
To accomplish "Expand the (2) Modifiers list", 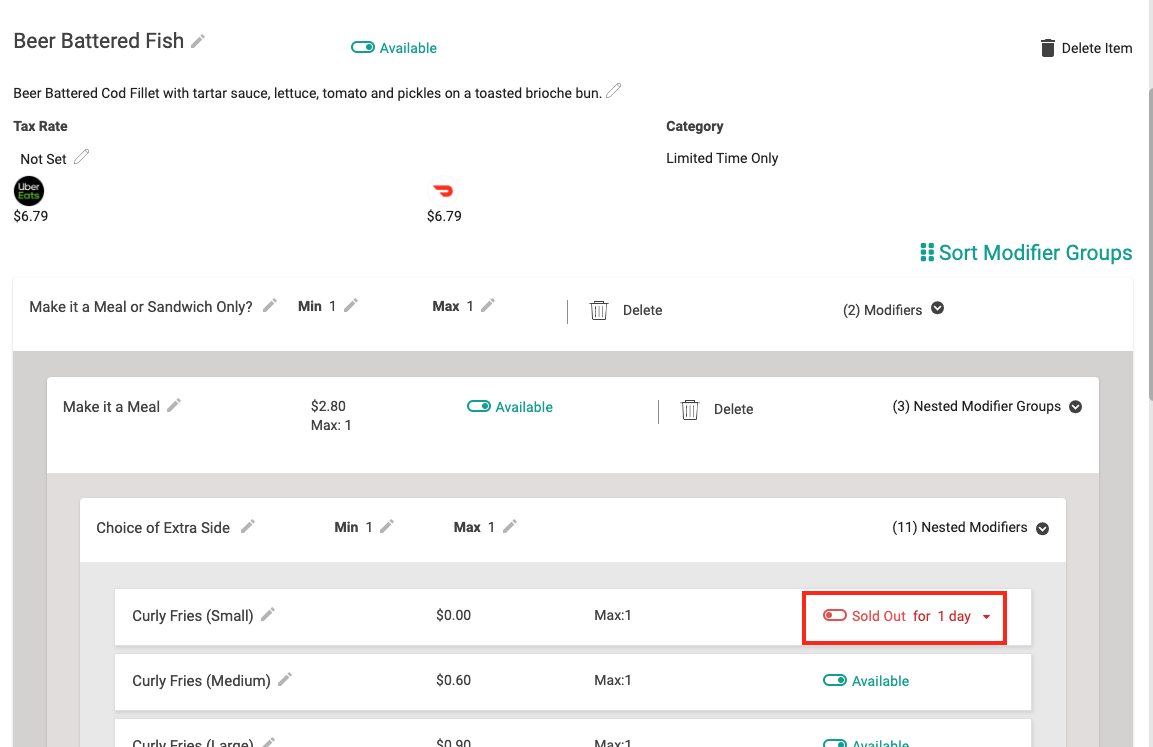I will [x=937, y=309].
